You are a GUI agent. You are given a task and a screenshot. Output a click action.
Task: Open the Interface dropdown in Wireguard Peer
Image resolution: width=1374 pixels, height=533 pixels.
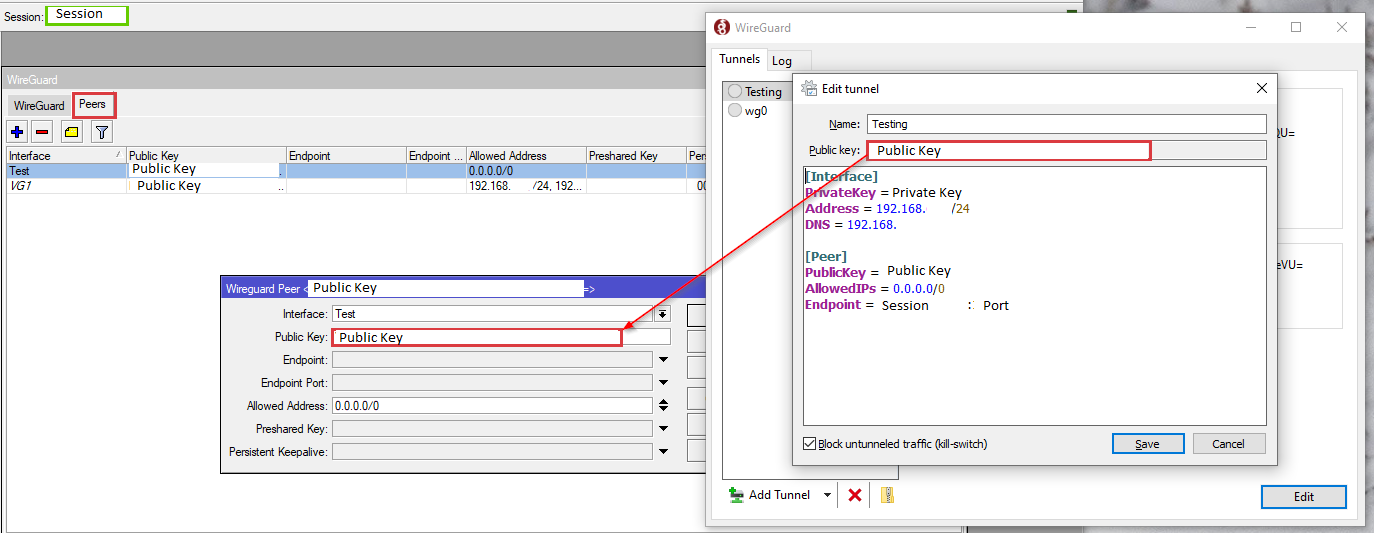pyautogui.click(x=662, y=314)
